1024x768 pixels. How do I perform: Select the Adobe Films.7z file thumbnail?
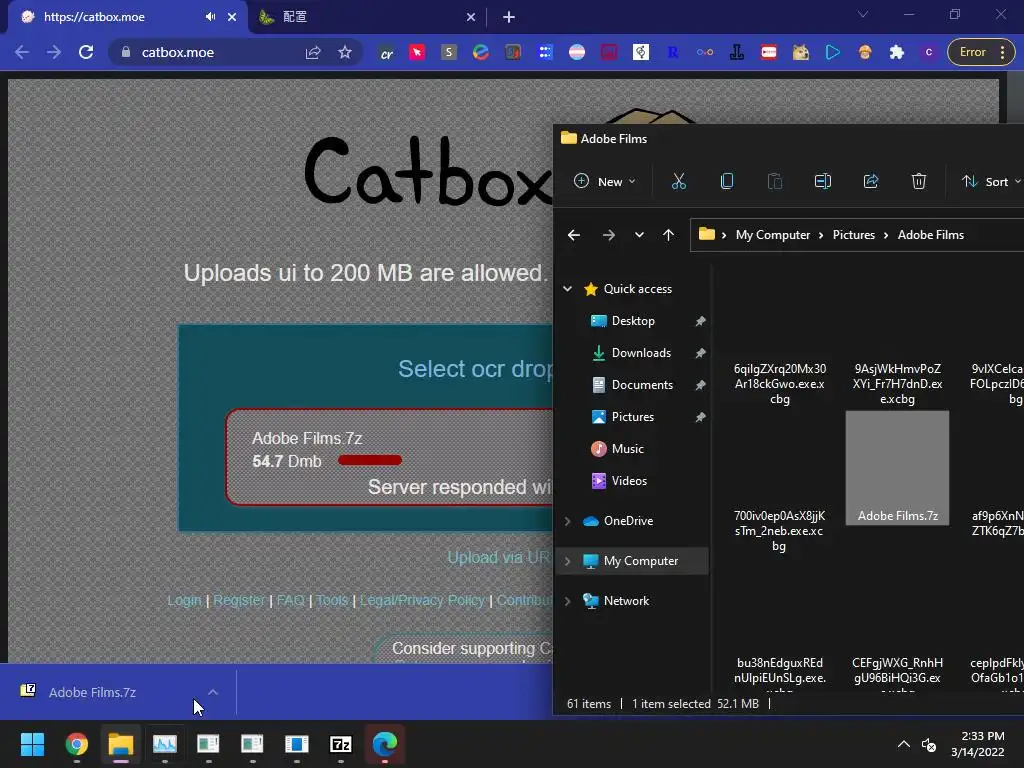pyautogui.click(x=897, y=468)
